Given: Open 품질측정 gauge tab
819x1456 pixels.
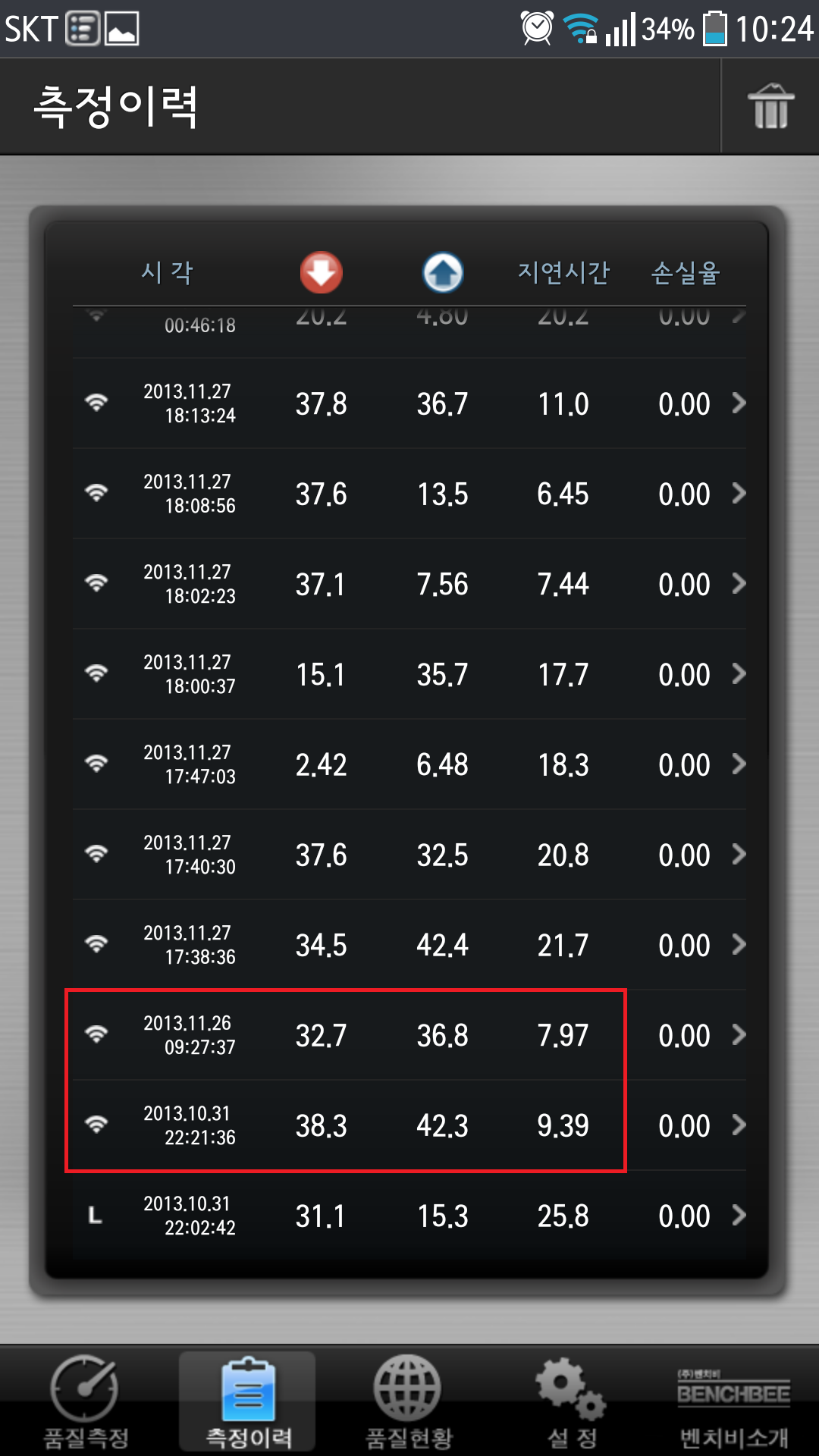Looking at the screenshot, I should click(86, 1401).
